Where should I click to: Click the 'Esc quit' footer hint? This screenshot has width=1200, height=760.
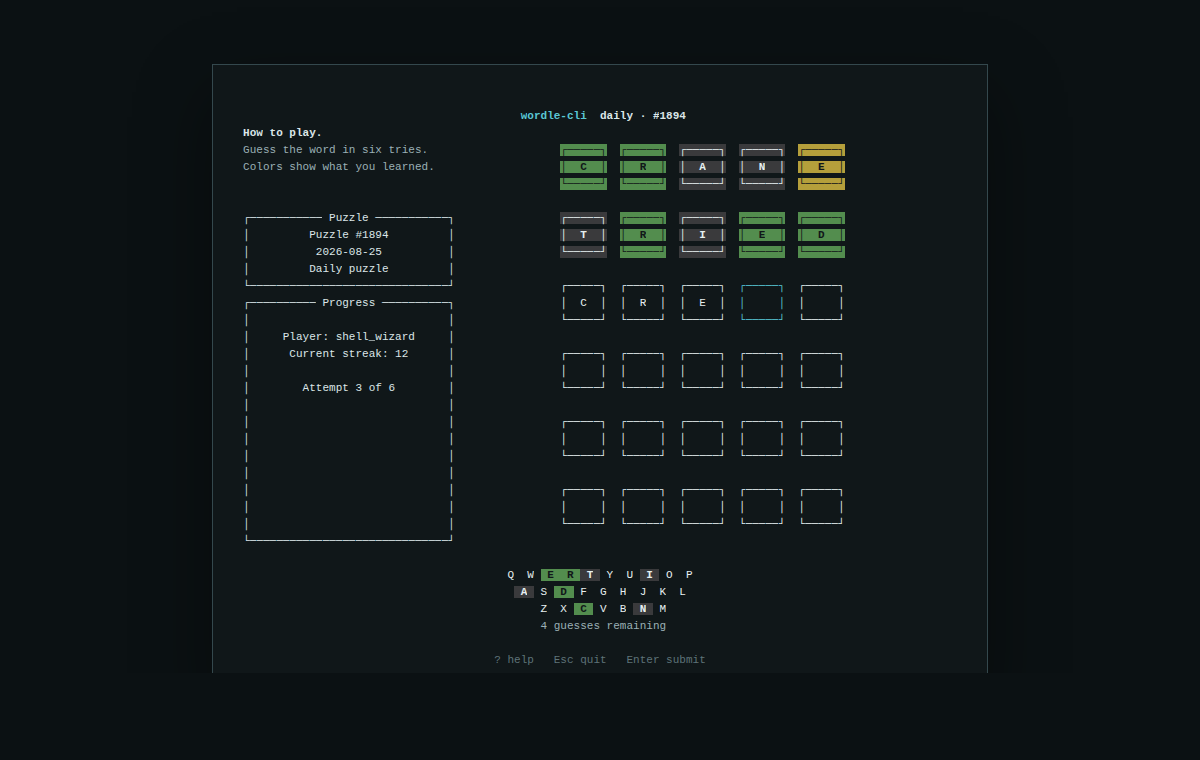point(580,660)
